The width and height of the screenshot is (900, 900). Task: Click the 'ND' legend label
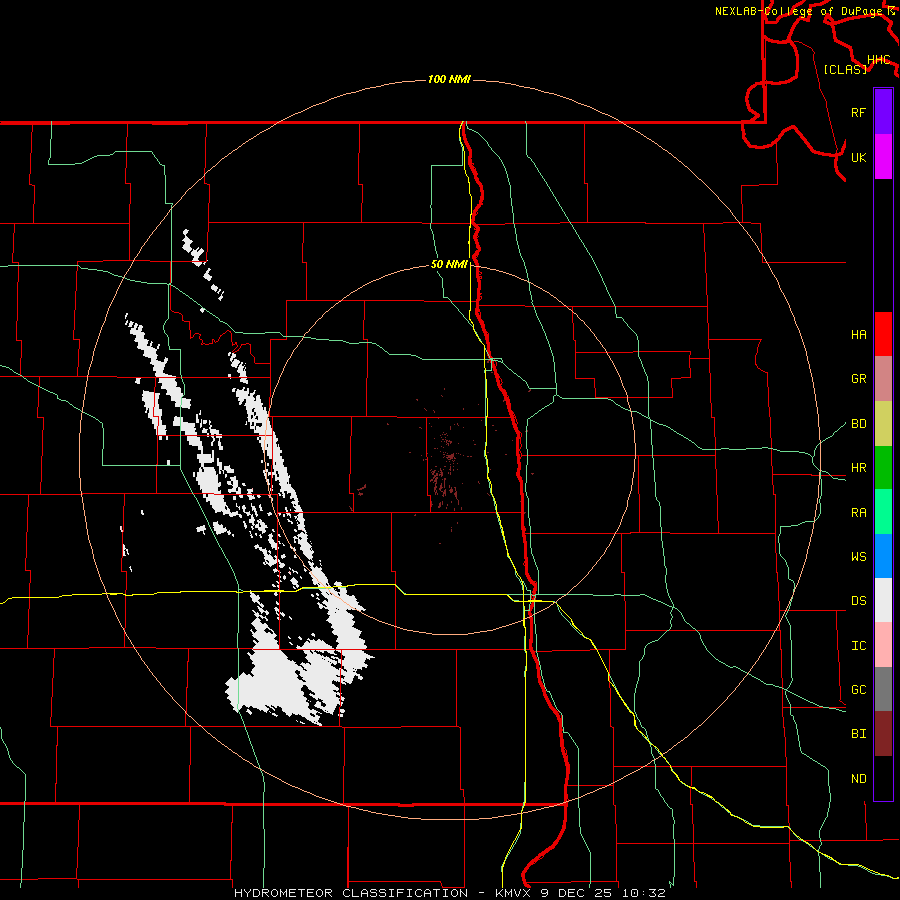858,779
